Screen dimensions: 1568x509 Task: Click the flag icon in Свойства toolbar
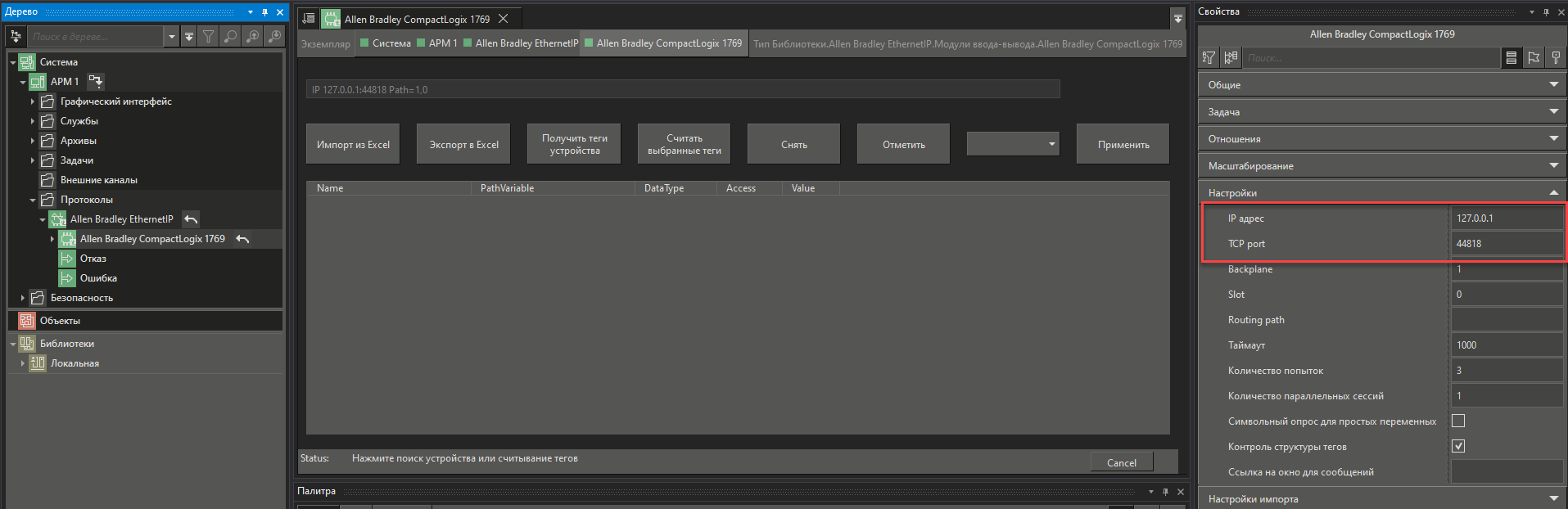[1534, 58]
